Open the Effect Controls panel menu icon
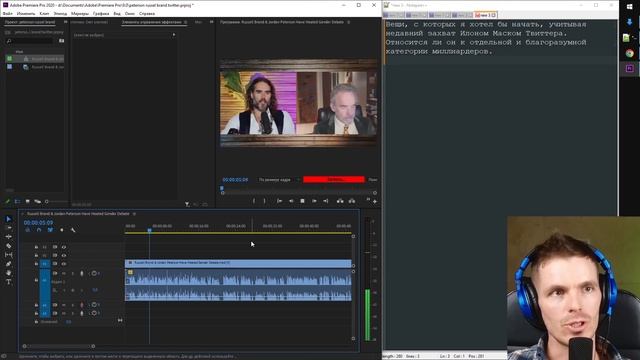This screenshot has height=360, width=640. (x=186, y=22)
